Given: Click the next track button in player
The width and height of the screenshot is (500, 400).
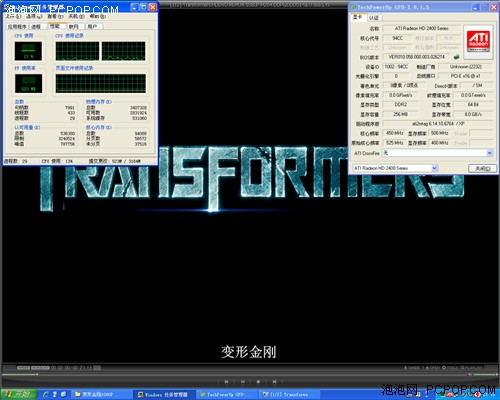Looking at the screenshot, I should pyautogui.click(x=274, y=381).
